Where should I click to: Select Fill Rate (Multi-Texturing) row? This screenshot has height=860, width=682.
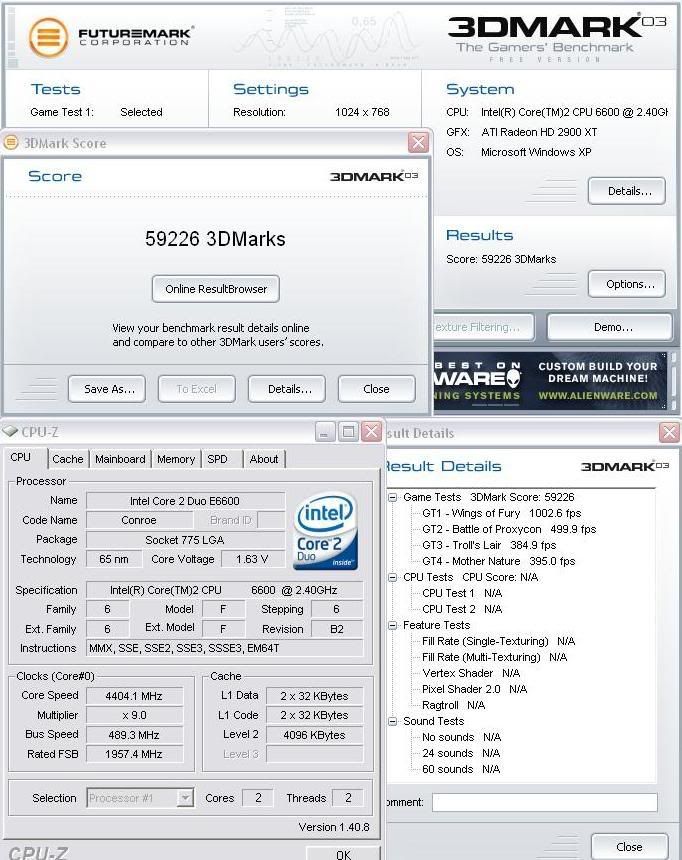[494, 657]
